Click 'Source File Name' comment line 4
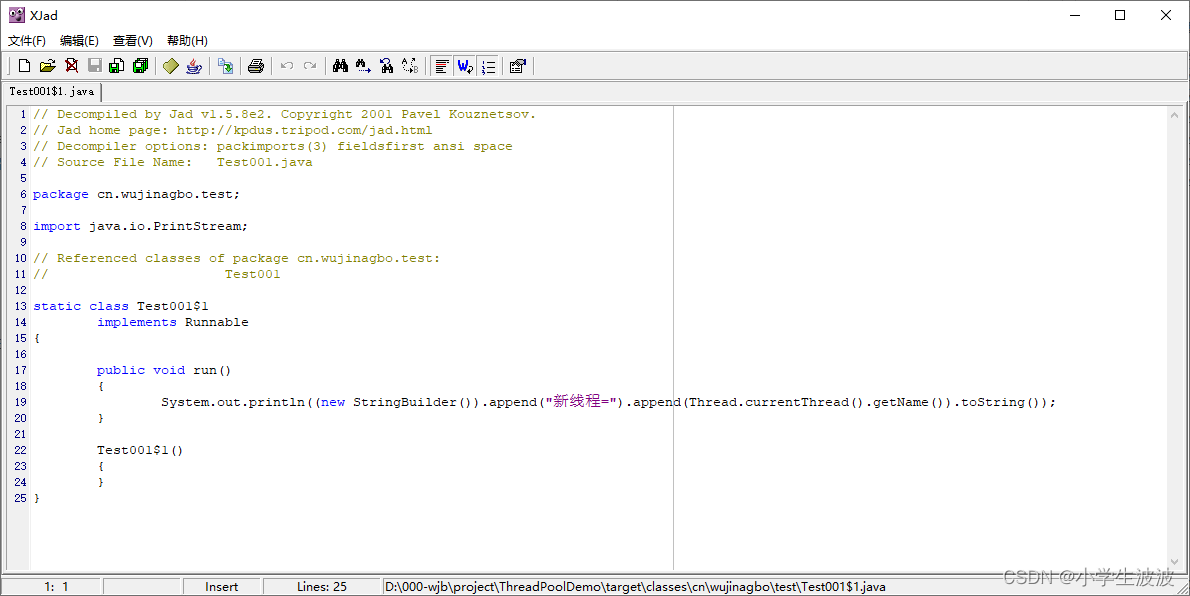The height and width of the screenshot is (596, 1190). pyautogui.click(x=173, y=162)
